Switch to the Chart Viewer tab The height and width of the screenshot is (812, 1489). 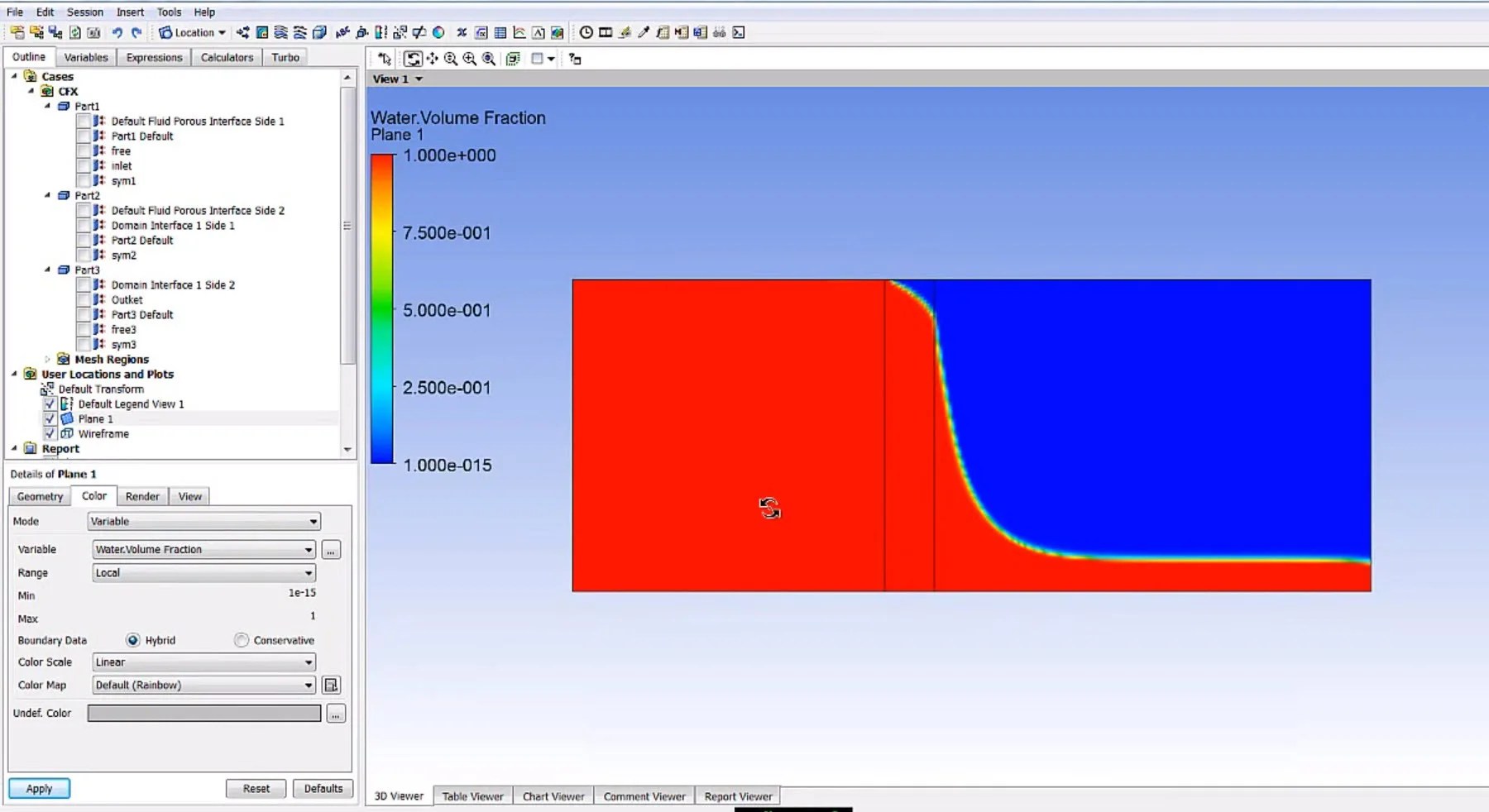[553, 795]
